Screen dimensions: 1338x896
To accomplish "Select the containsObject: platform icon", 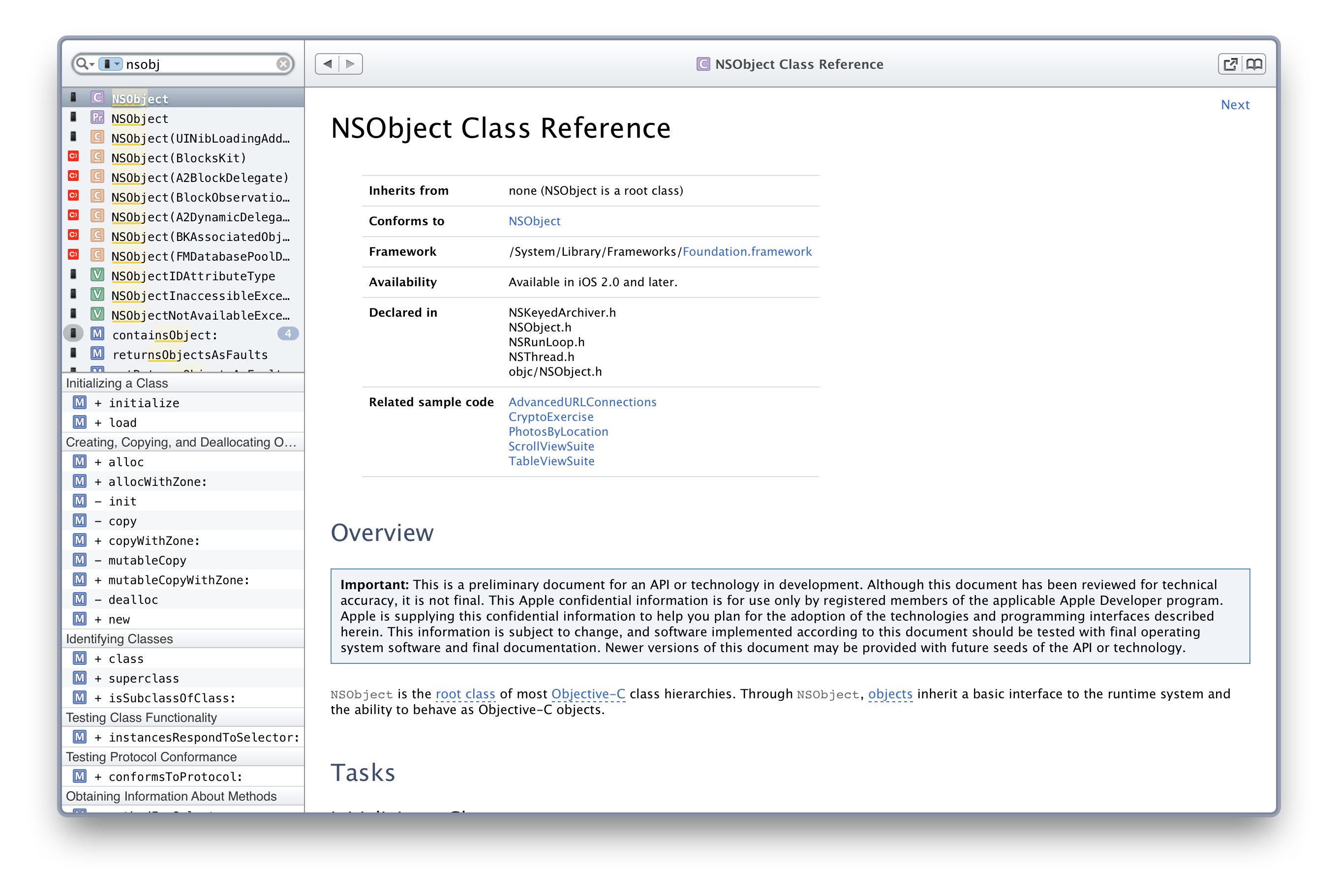I will pos(73,334).
